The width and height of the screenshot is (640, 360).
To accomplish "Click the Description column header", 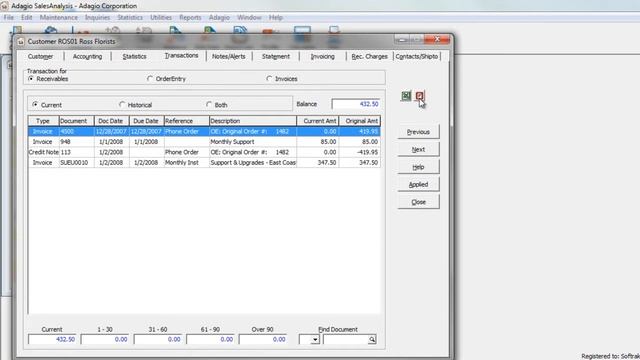I will (253, 121).
